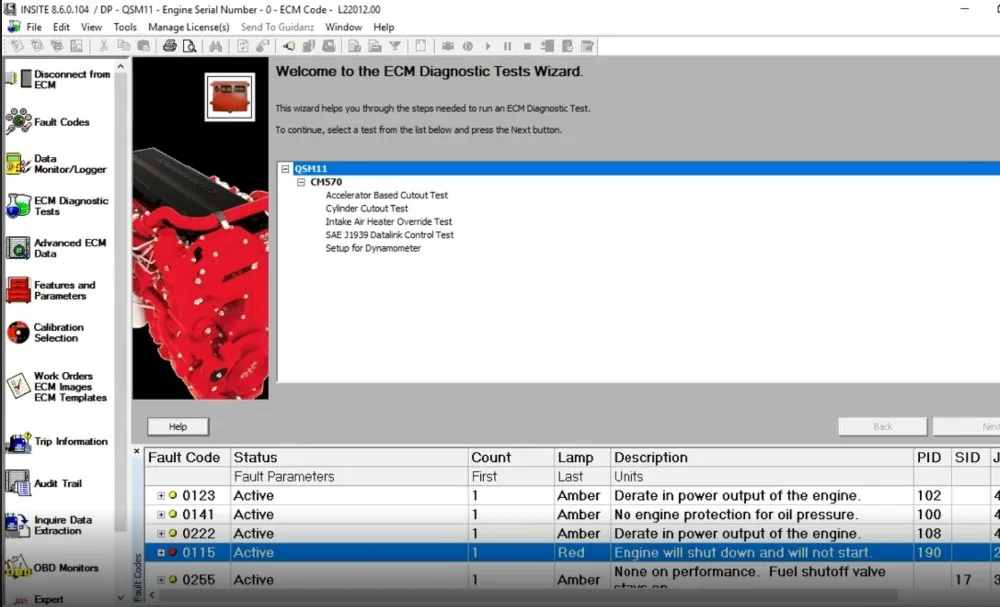Click the Print toolbar icon

pos(169,46)
